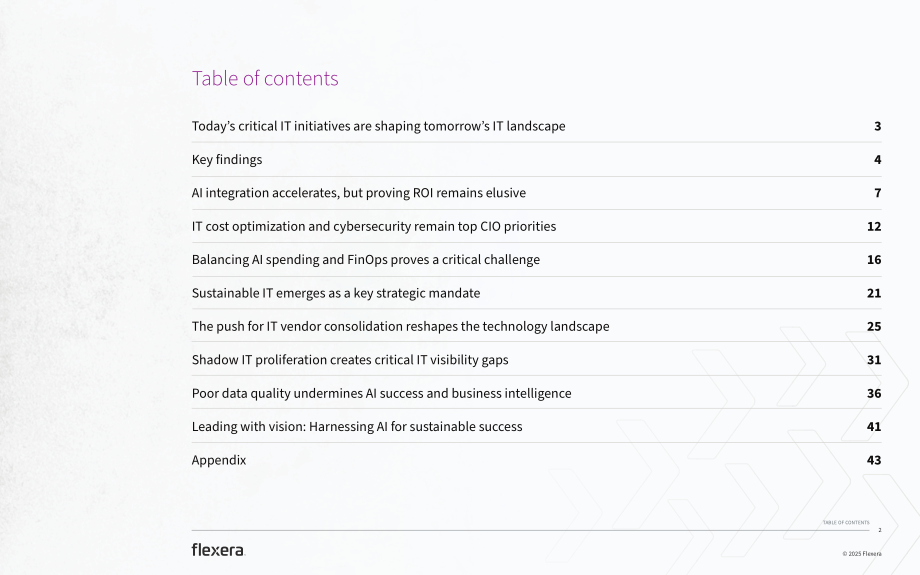Open 'Poor data quality undermines AI' entry
Viewport: 920px width, 575px height.
[381, 394]
